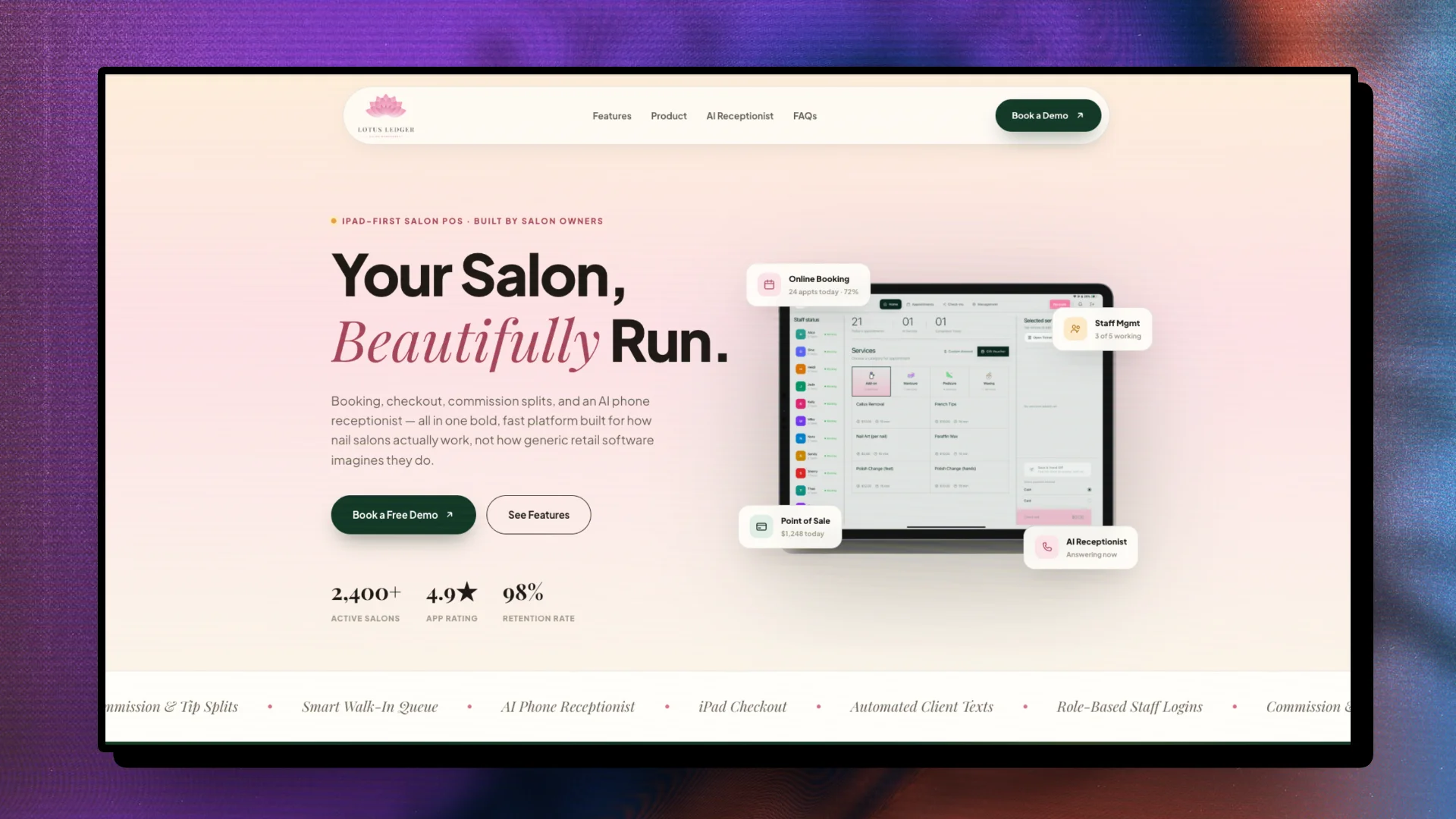Click the dark Gift Voucher button in mockup
The height and width of the screenshot is (819, 1456).
click(993, 351)
